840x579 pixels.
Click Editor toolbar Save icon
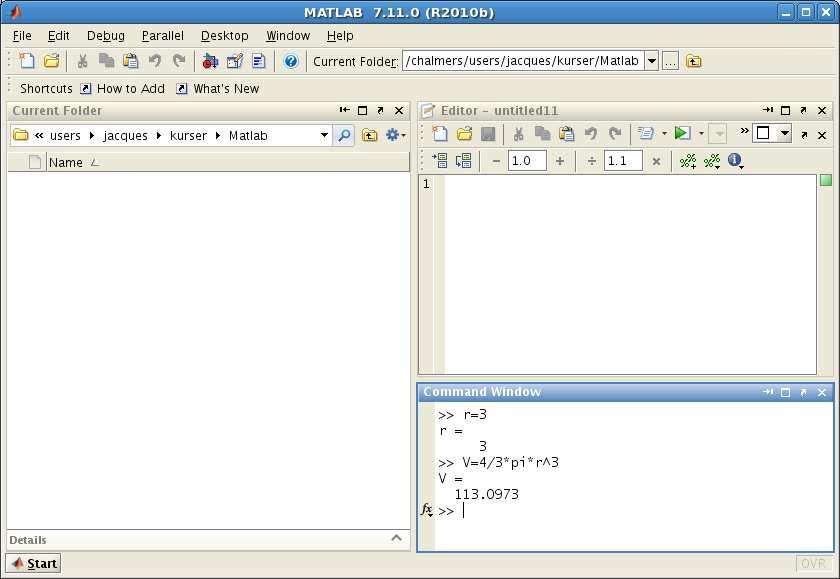[x=488, y=134]
